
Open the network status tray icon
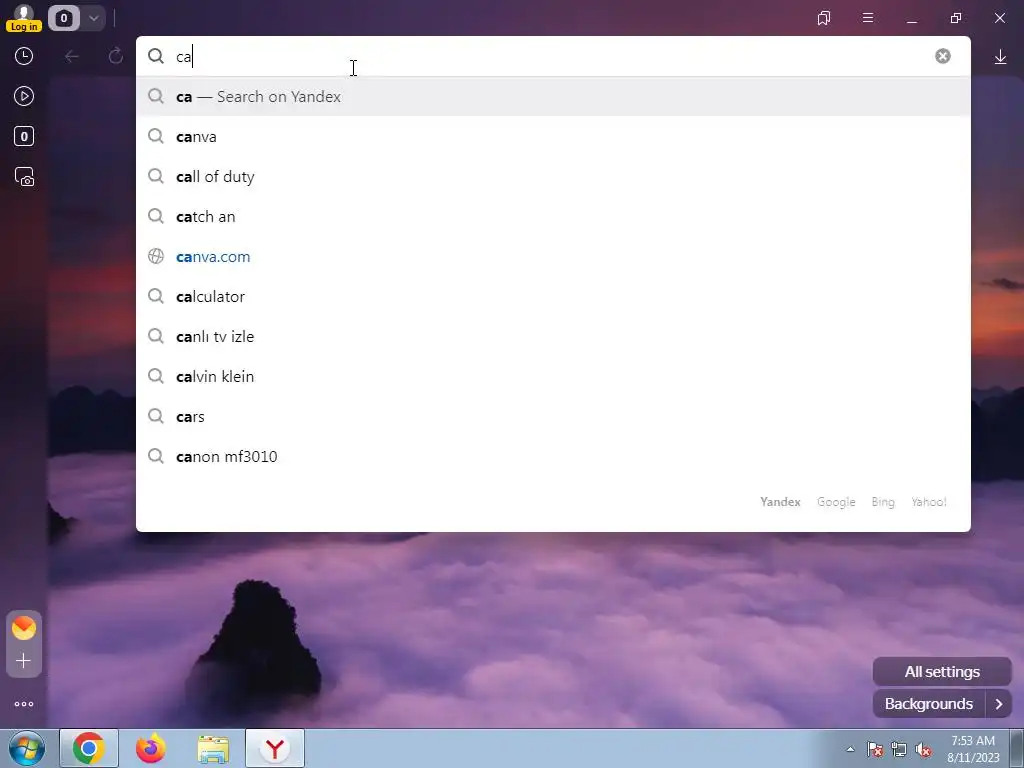tap(899, 749)
